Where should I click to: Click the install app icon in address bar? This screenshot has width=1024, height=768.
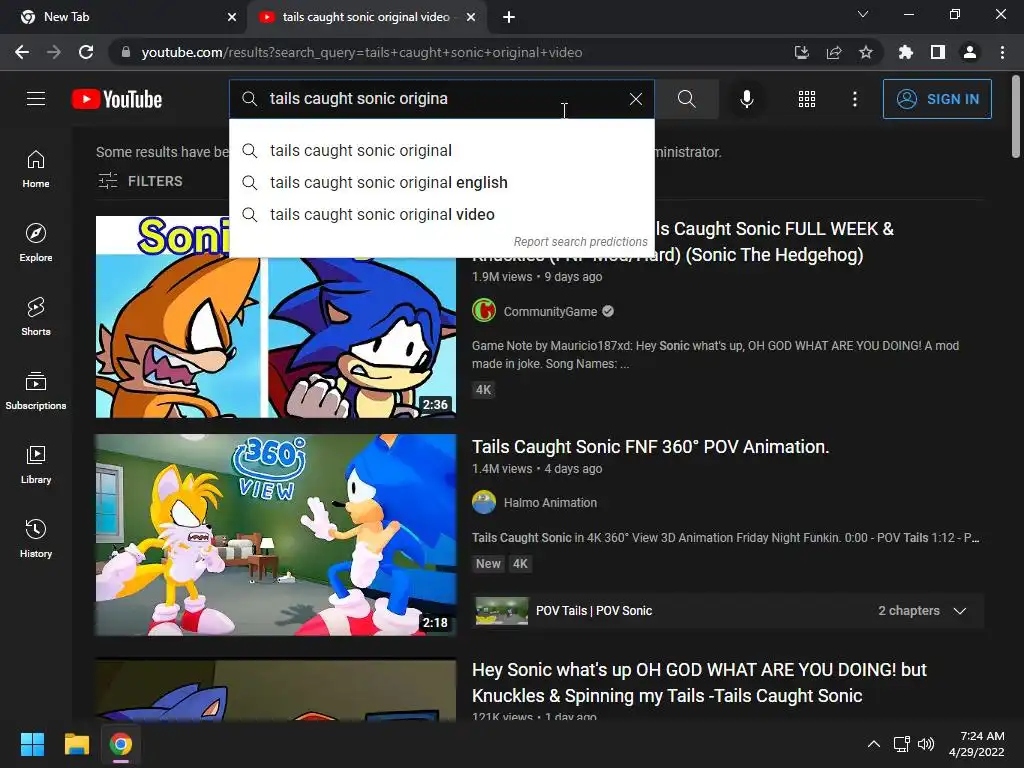click(x=801, y=52)
